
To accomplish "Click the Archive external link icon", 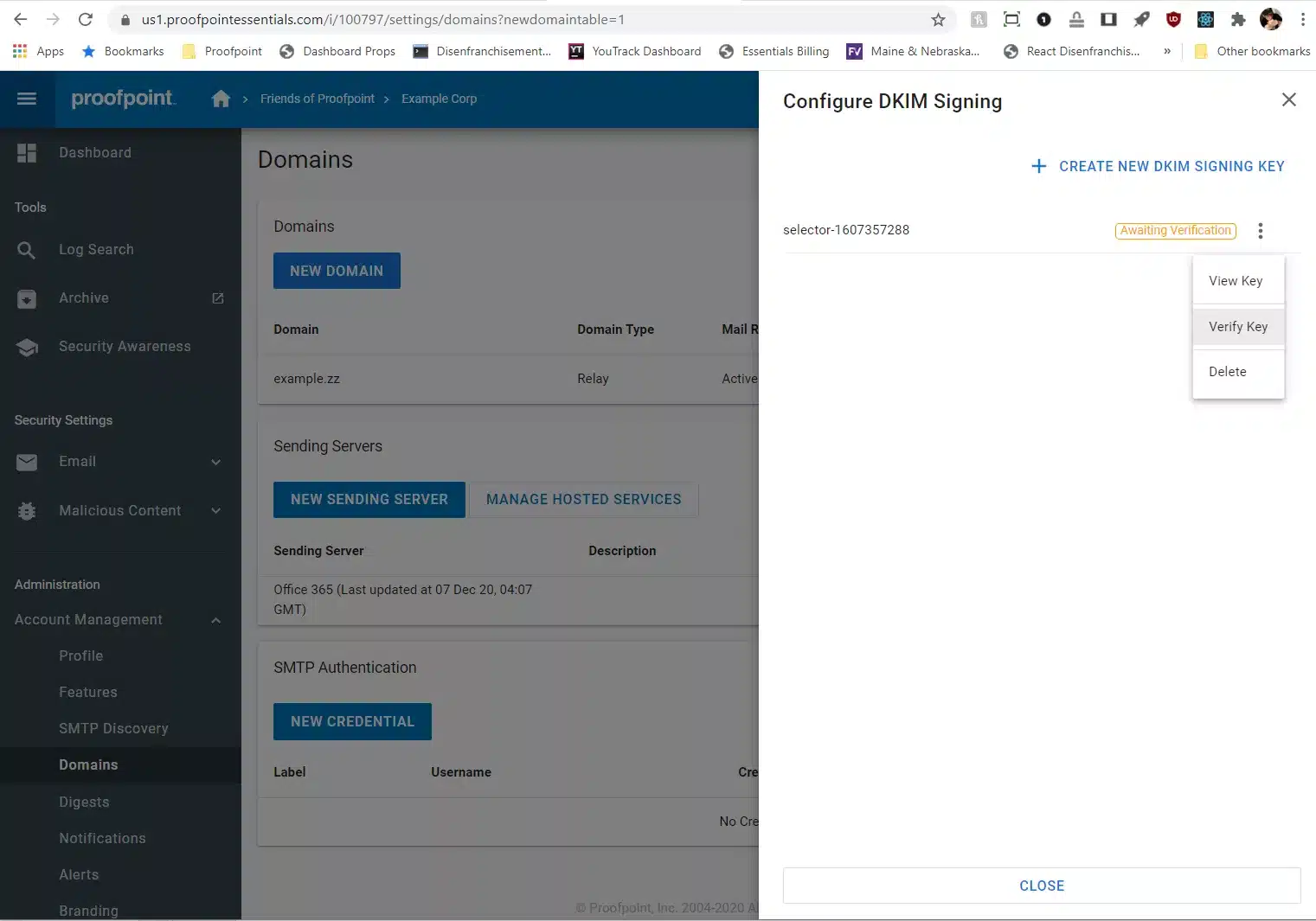I will (218, 298).
